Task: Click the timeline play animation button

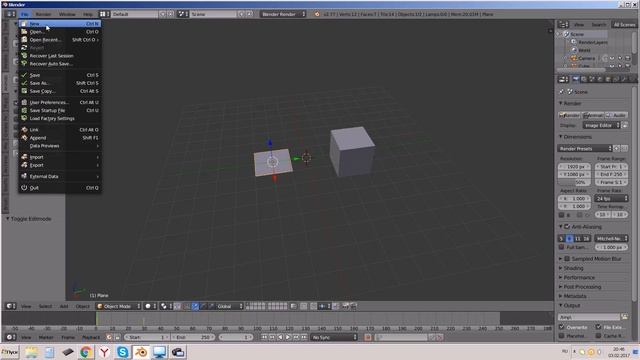Action: (x=288, y=338)
